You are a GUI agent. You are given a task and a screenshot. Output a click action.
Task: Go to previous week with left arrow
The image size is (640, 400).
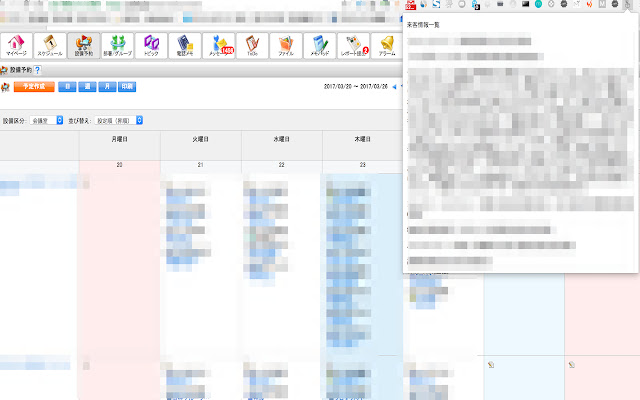click(x=394, y=87)
